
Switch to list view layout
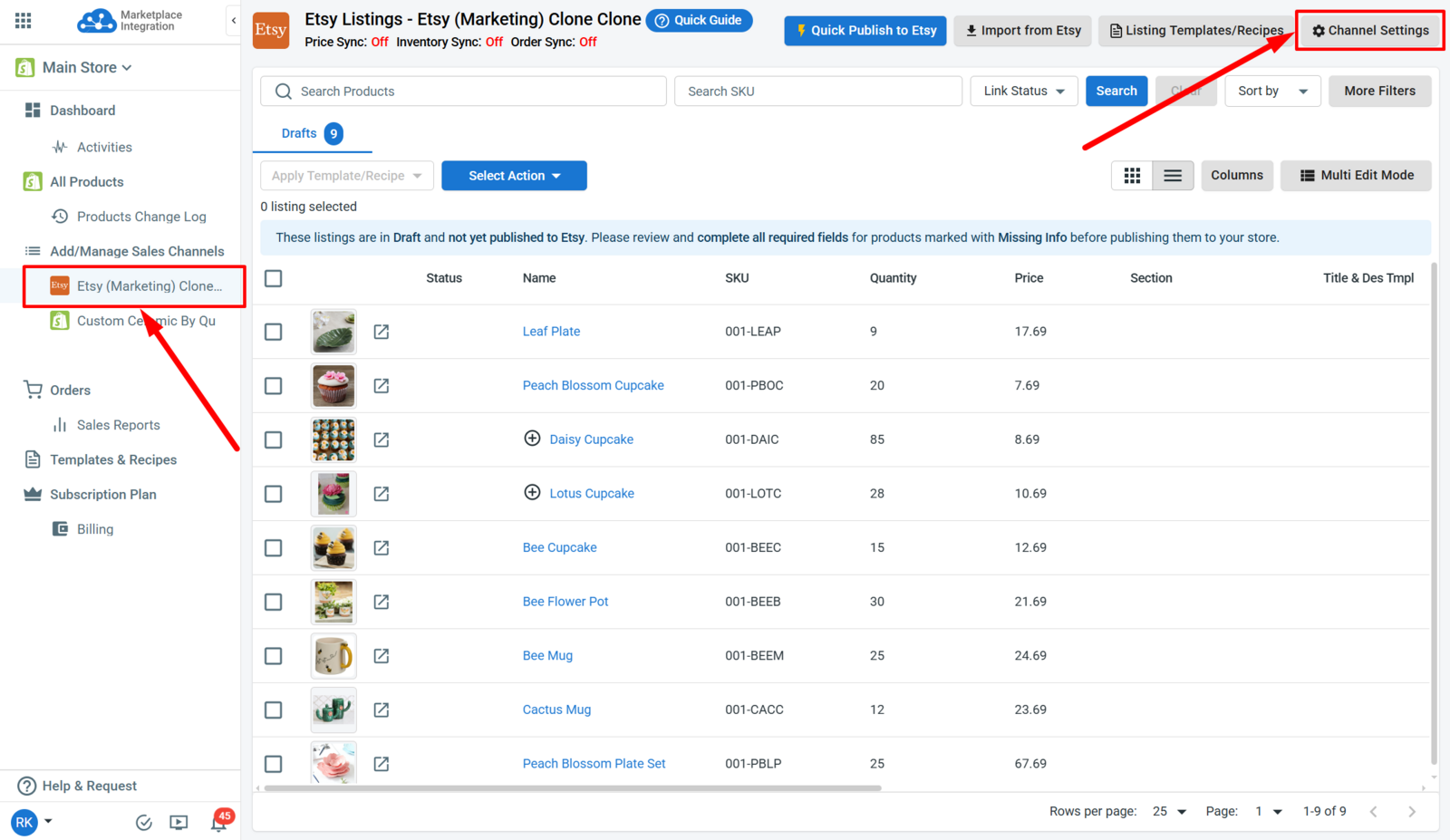(x=1173, y=176)
